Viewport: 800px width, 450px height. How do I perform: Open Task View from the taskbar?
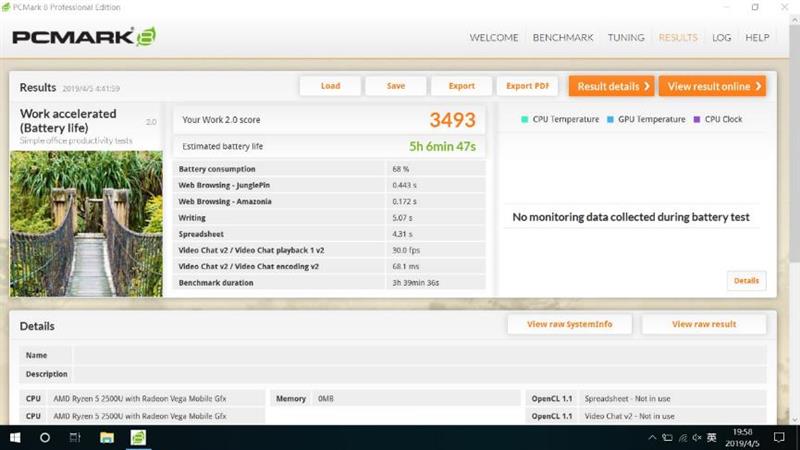[75, 438]
